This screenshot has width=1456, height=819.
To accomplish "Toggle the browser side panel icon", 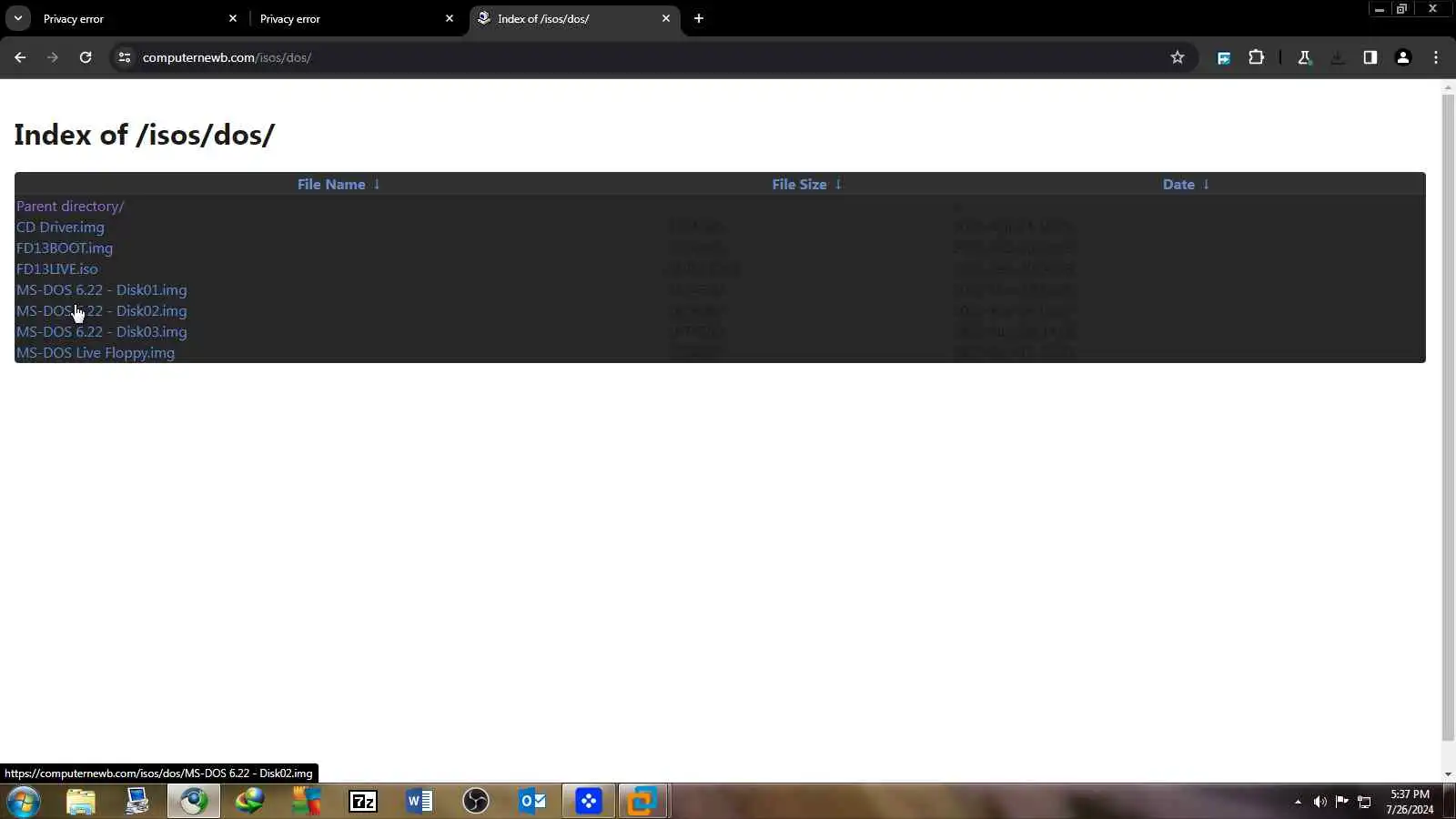I will tap(1370, 57).
